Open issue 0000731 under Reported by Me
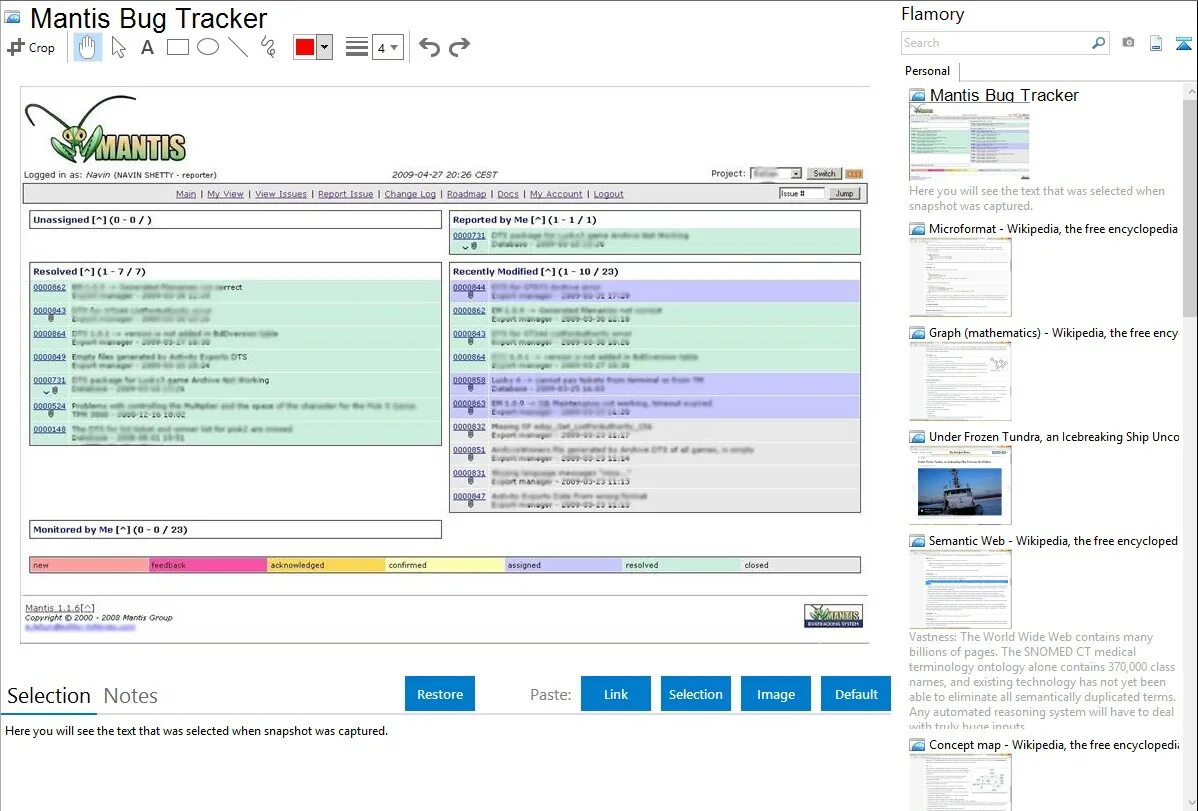 coord(469,235)
